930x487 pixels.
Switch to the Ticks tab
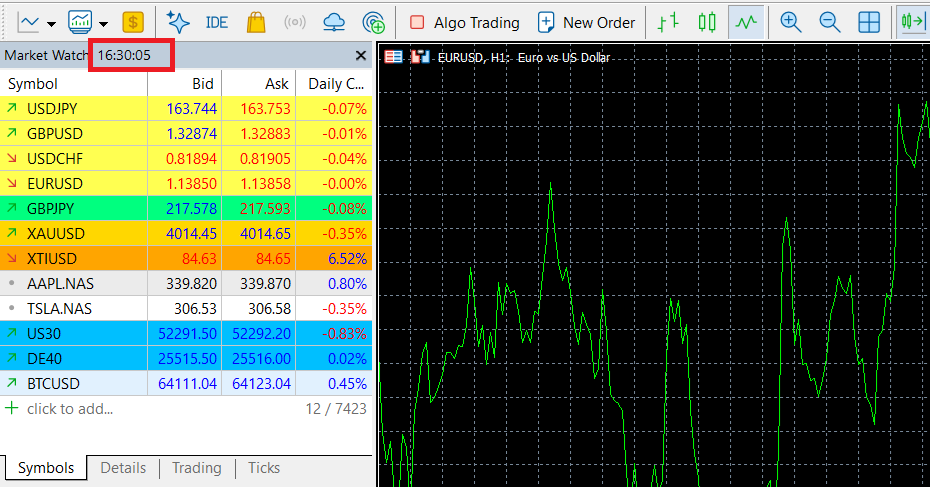click(x=264, y=468)
